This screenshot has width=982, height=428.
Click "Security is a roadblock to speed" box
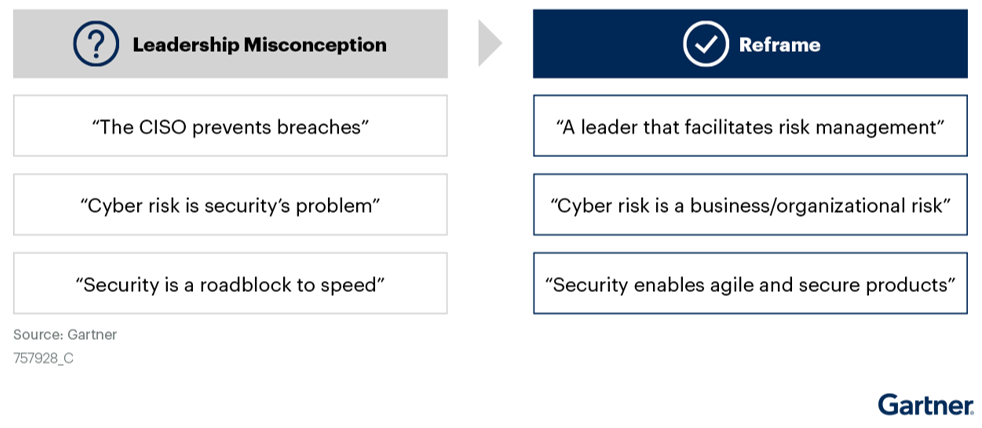230,283
